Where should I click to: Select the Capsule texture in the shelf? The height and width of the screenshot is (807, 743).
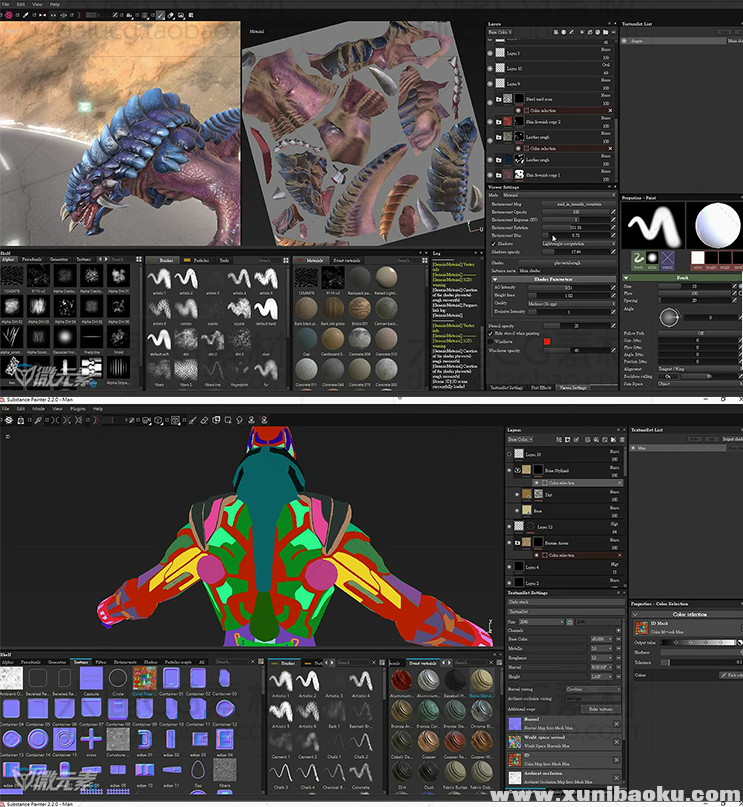pos(91,680)
